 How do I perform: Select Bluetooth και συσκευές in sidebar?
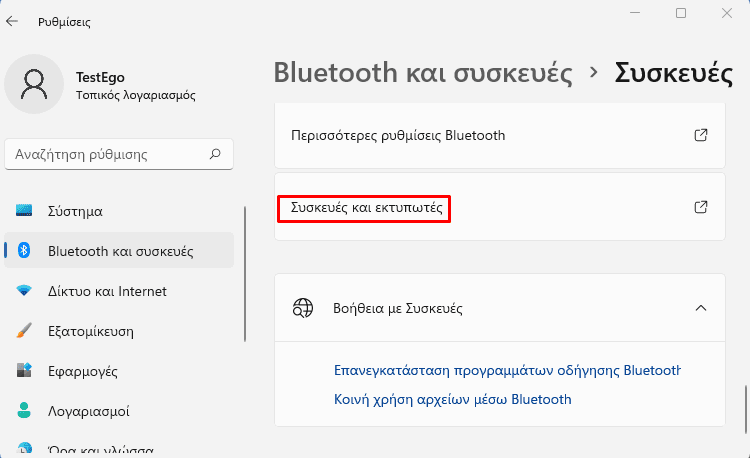pyautogui.click(x=119, y=251)
